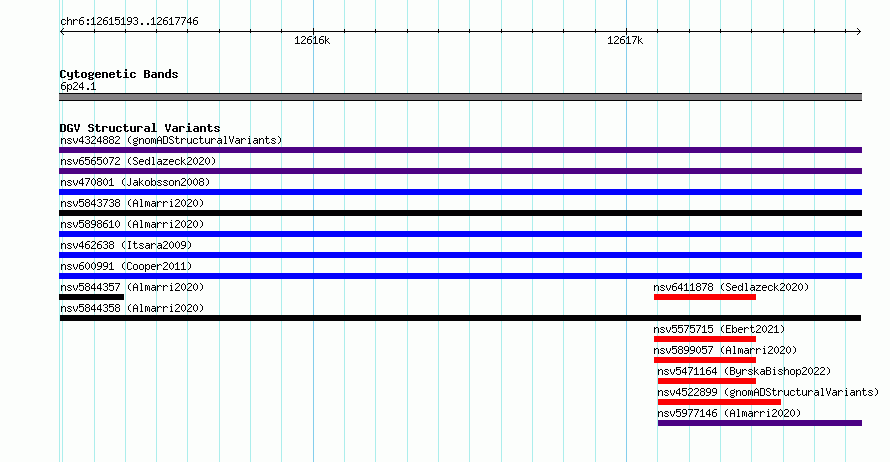Open nsv5575715 (Ebert2021) label
The height and width of the screenshot is (462, 890).
click(719, 329)
